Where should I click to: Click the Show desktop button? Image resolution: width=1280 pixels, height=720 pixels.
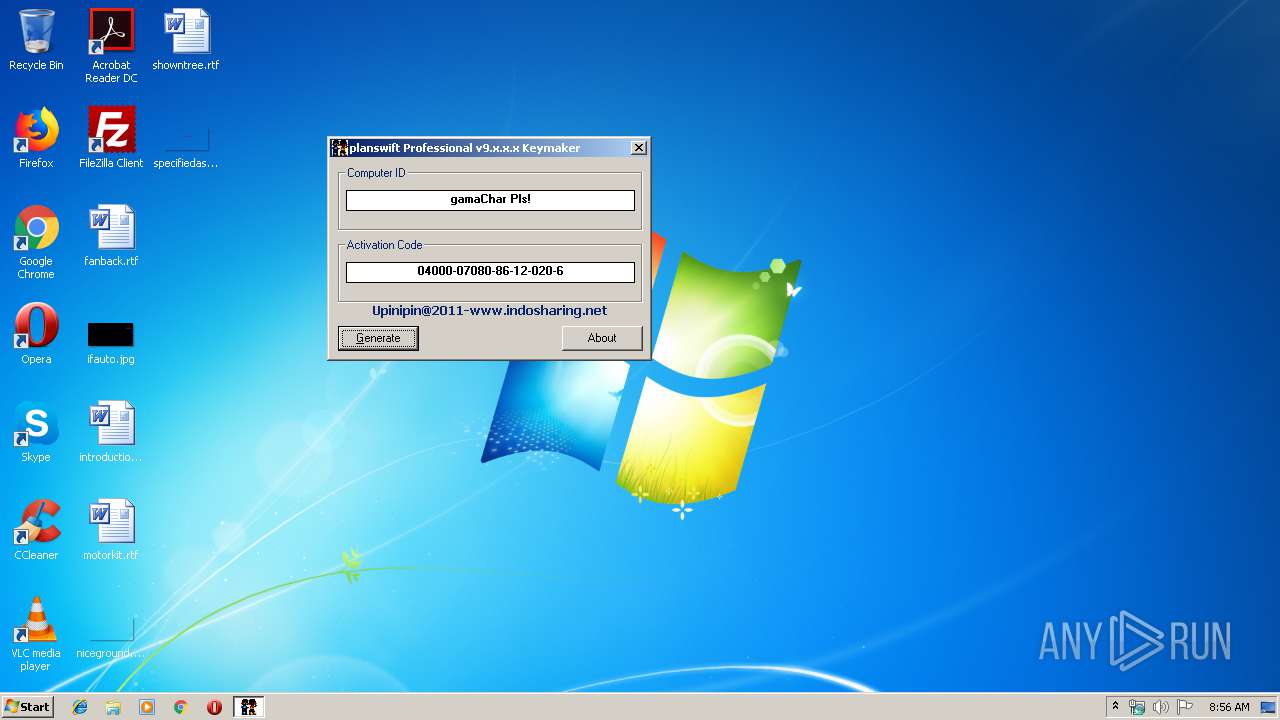tap(1269, 707)
